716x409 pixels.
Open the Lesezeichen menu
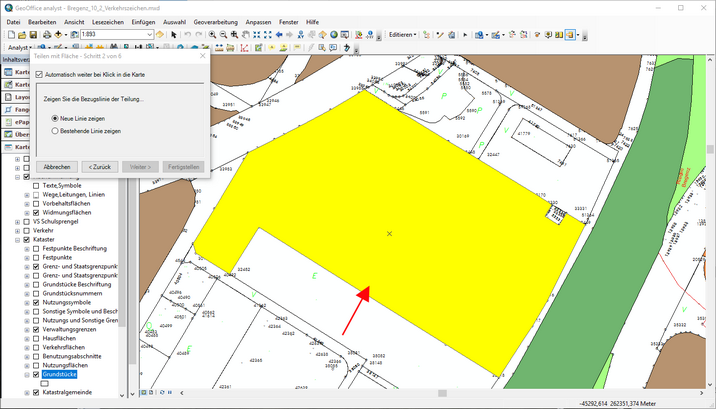tap(108, 21)
